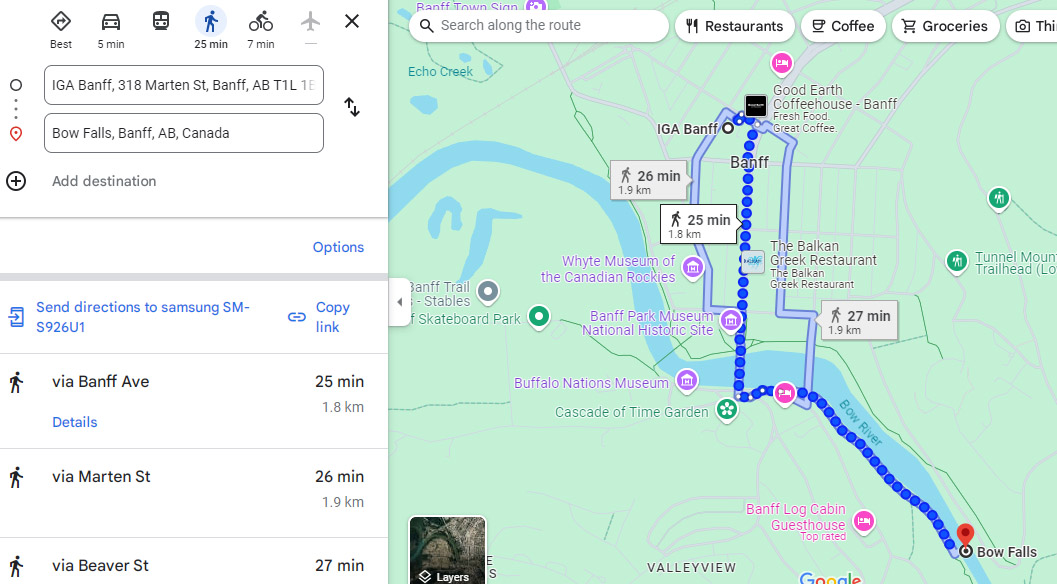This screenshot has width=1057, height=584.
Task: Open Tunnel Mountain Trailhead pin
Action: [x=957, y=261]
